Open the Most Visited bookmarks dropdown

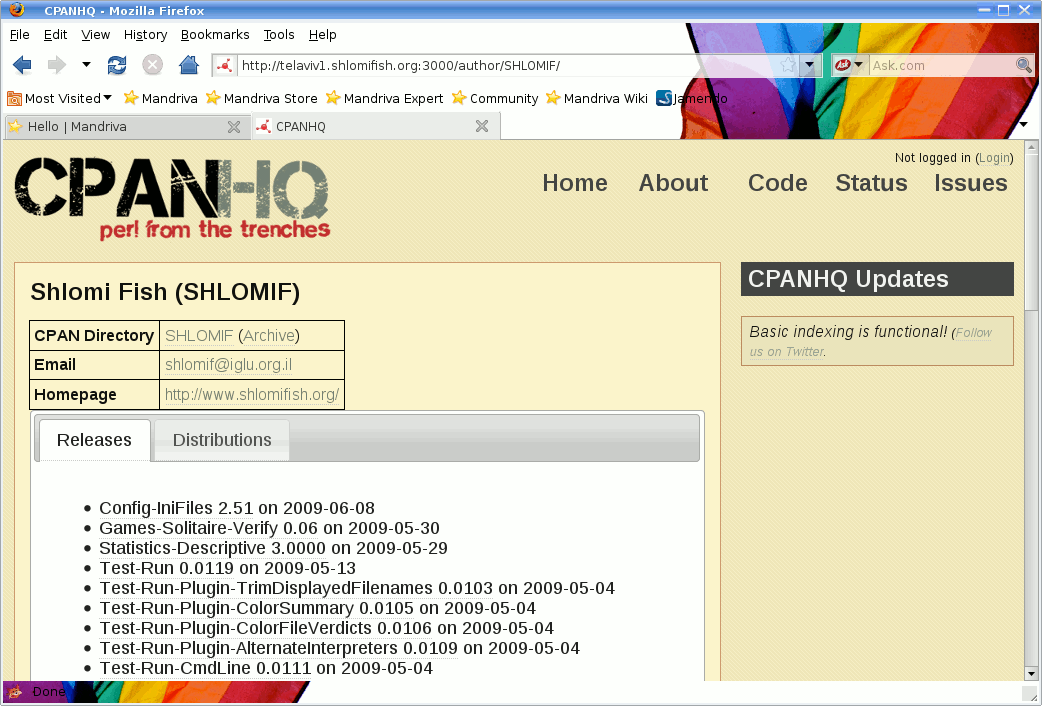[x=59, y=98]
